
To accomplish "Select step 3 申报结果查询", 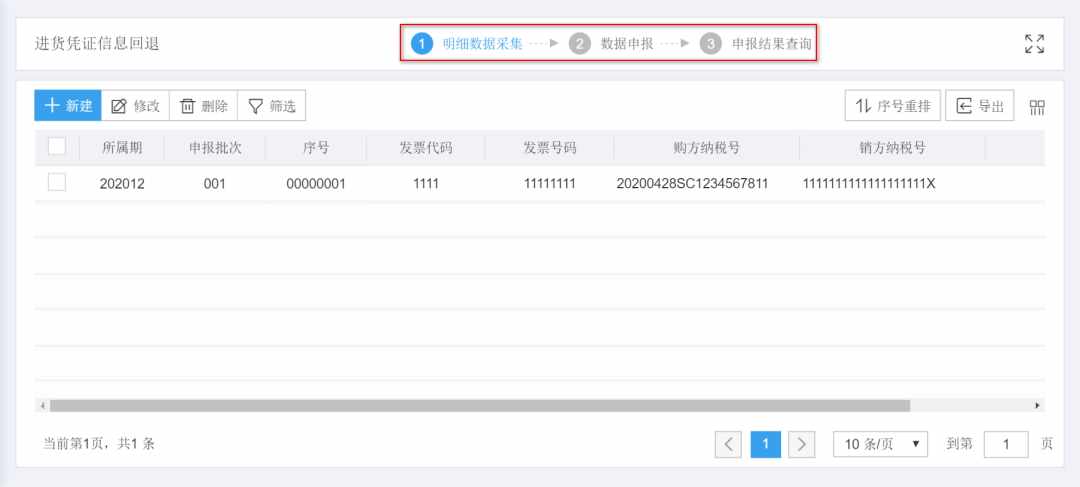I will pos(756,44).
